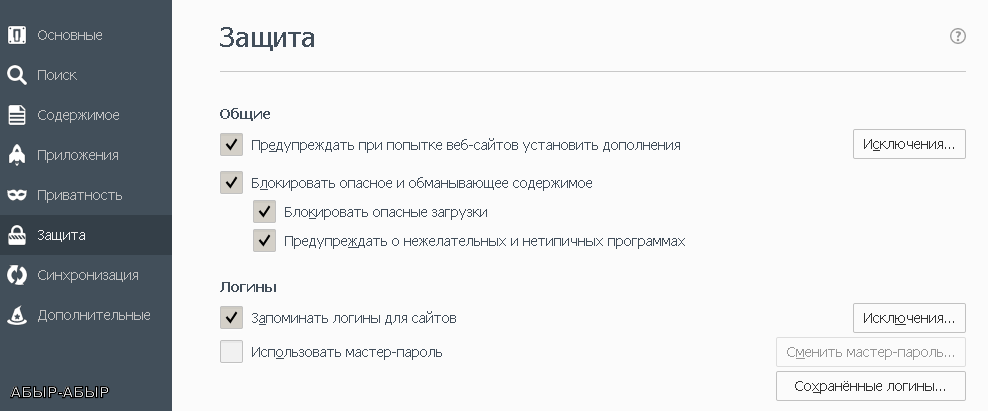Click the Основные panel icon in sidebar
Image resolution: width=988 pixels, height=411 pixels.
point(17,35)
